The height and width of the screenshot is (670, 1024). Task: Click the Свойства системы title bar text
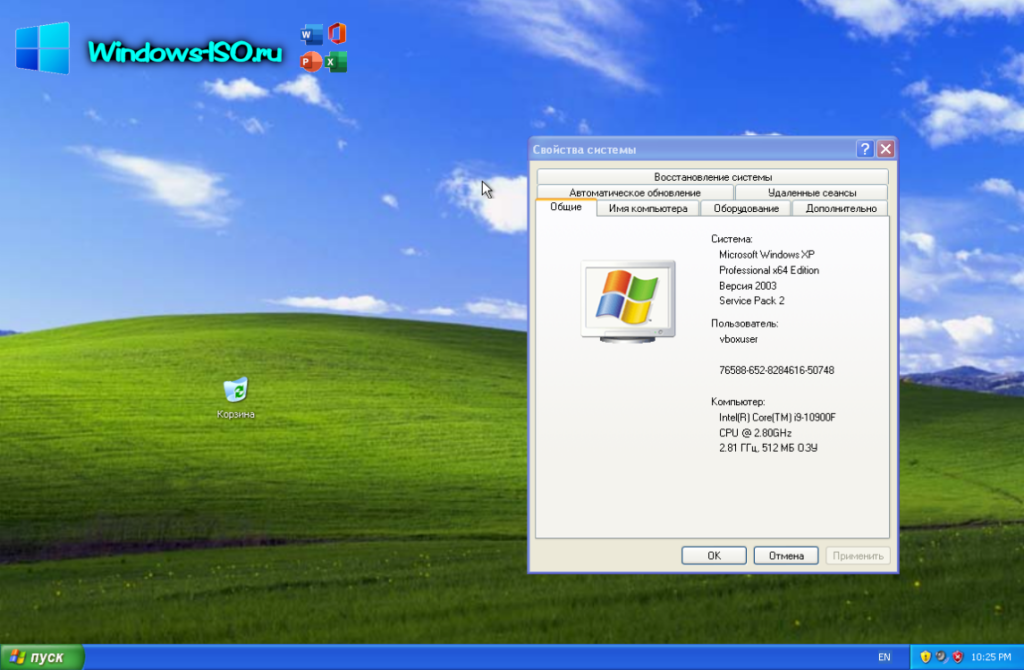pos(584,150)
